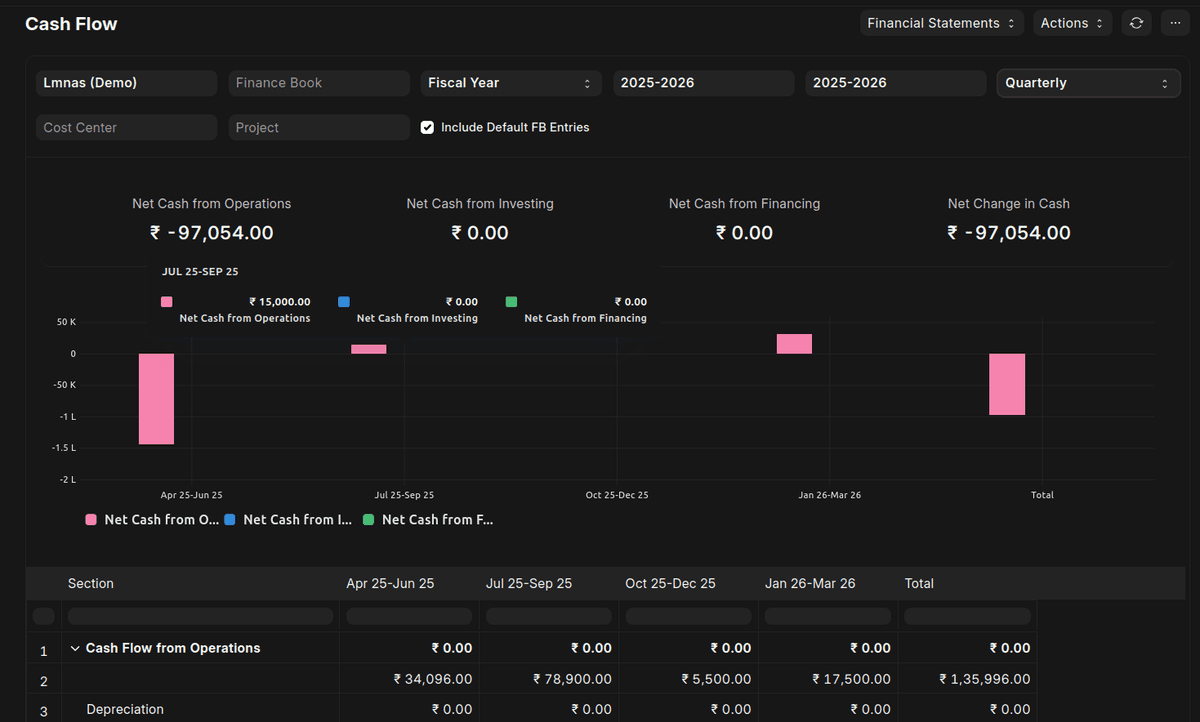Click the ₹ 17,500.00 cell
Viewport: 1200px width, 722px height.
click(852, 679)
